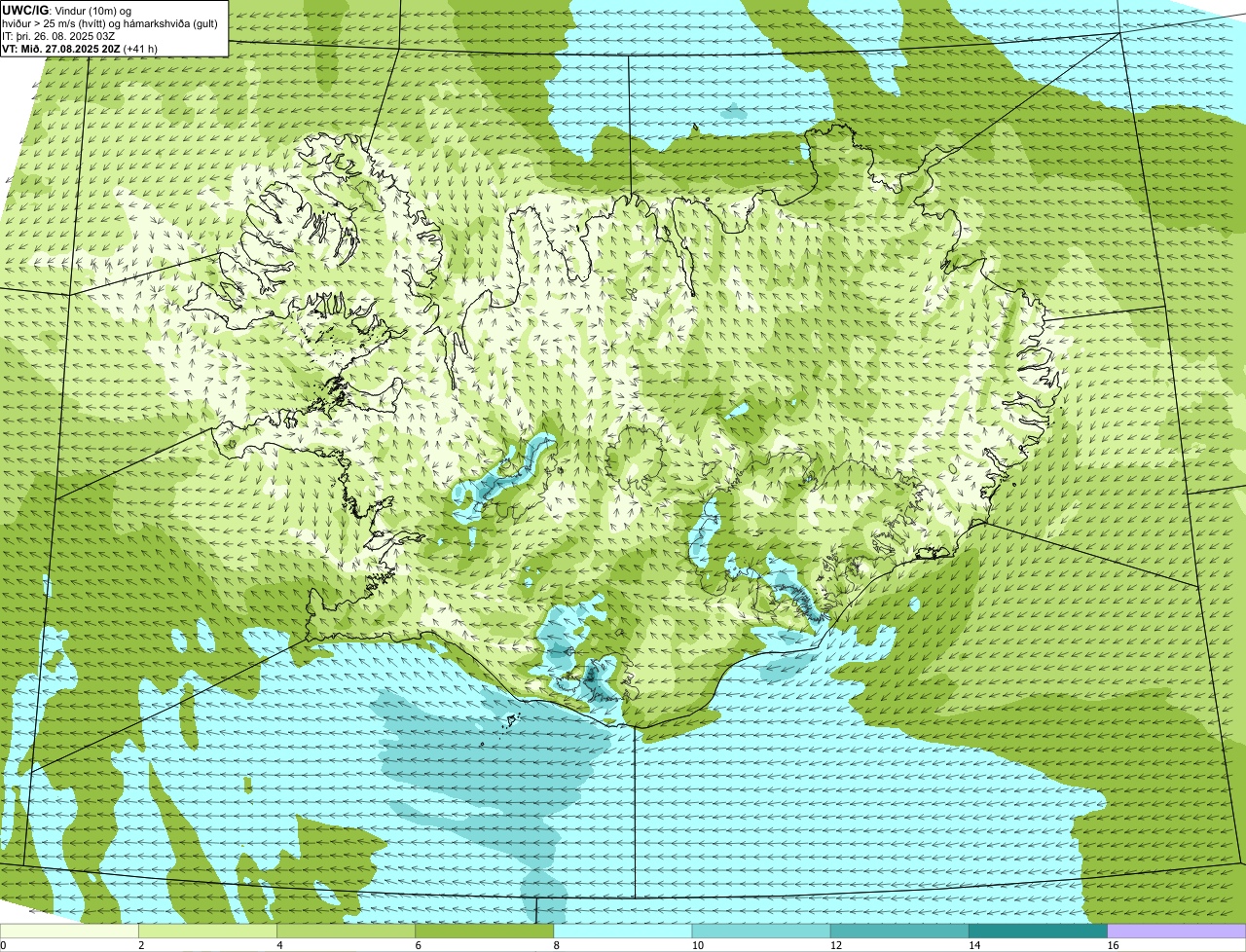The height and width of the screenshot is (952, 1246).
Task: Click the 'UWC/IG: Vindur (10m) og' title line
Action: click(x=67, y=11)
